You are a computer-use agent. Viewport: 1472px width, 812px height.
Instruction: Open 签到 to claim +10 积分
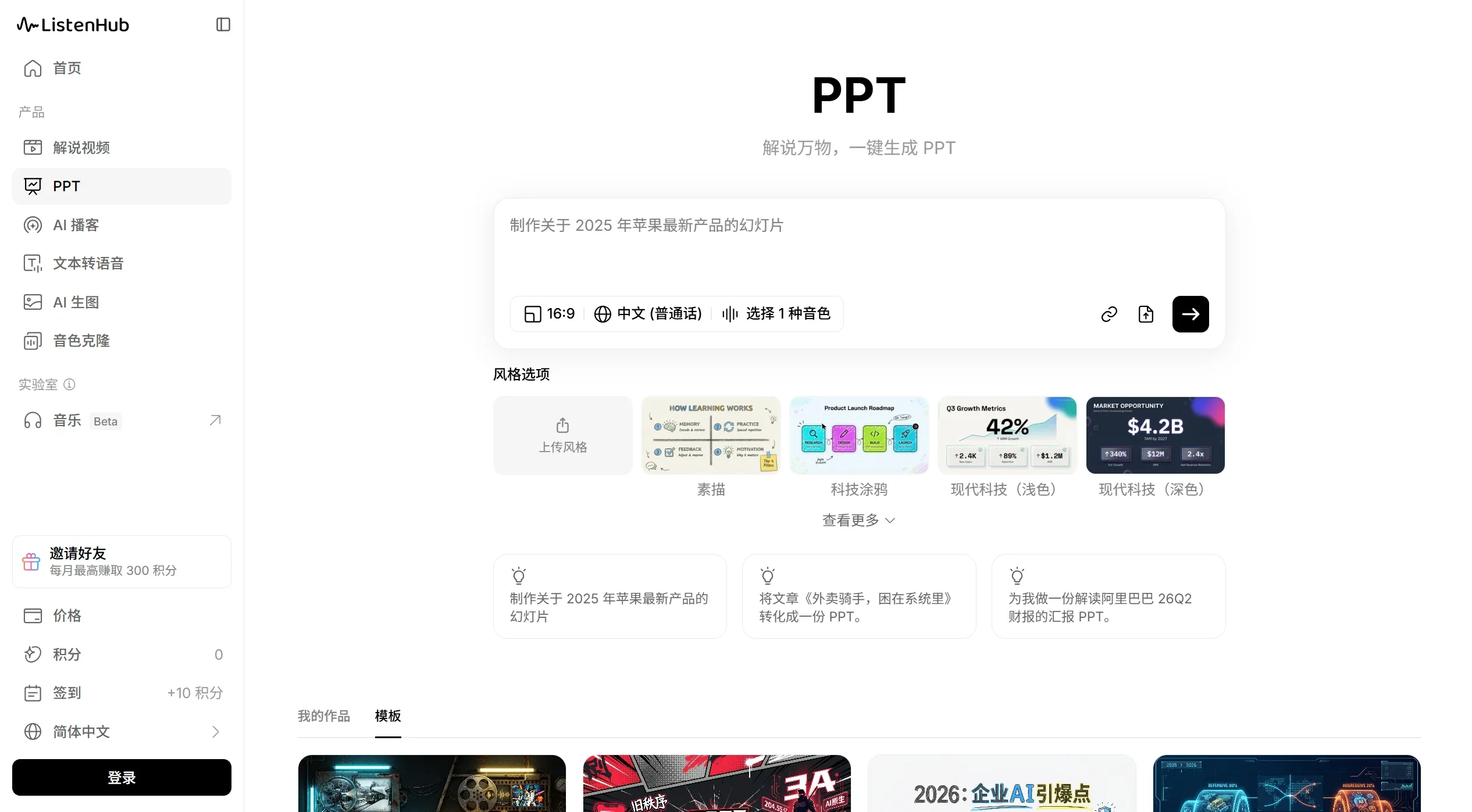[66, 693]
